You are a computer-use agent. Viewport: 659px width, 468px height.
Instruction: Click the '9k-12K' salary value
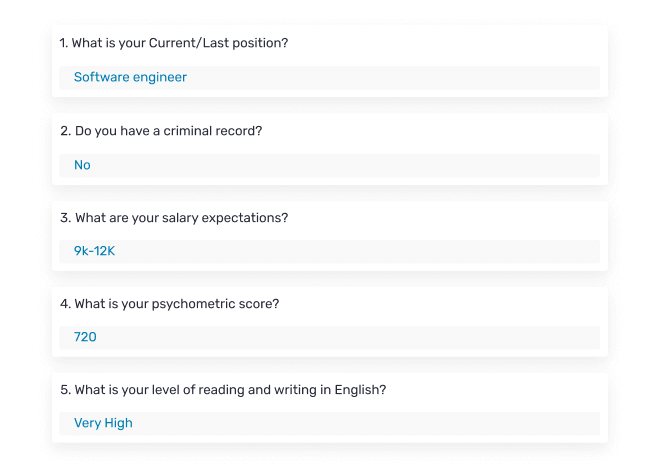click(95, 251)
